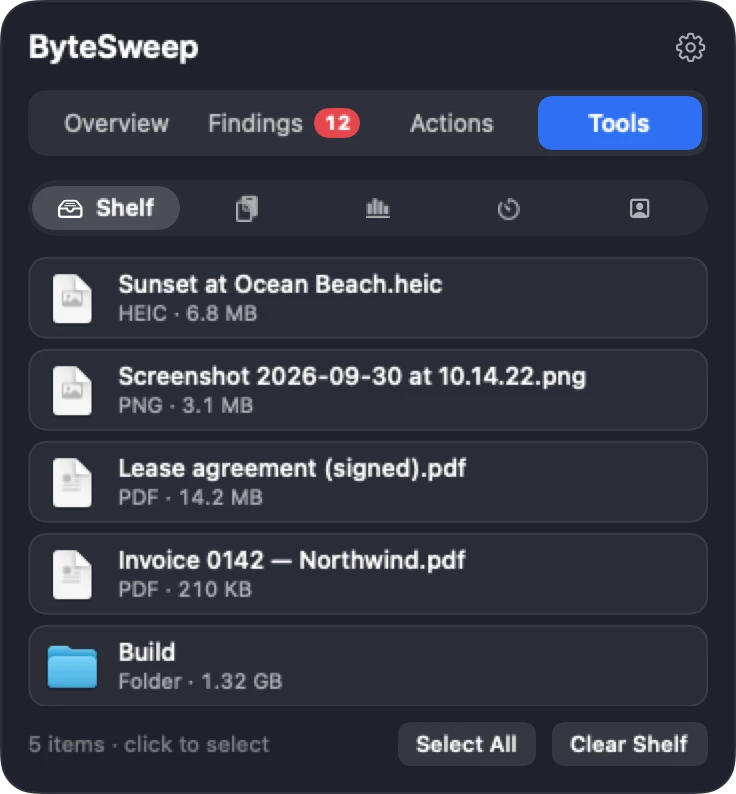Click the Shelf tray icon
This screenshot has width=736, height=794.
point(70,208)
